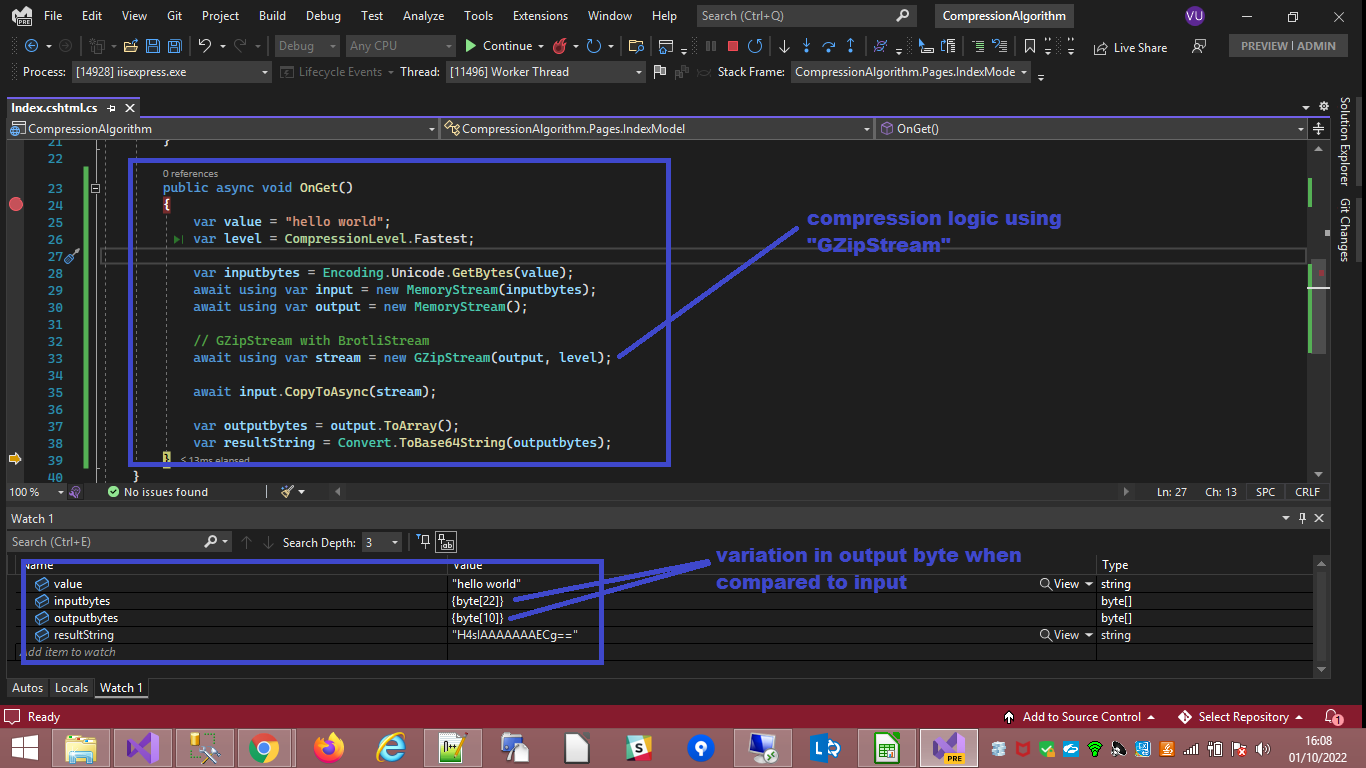Click the Step Into arrow icon

coord(806,46)
